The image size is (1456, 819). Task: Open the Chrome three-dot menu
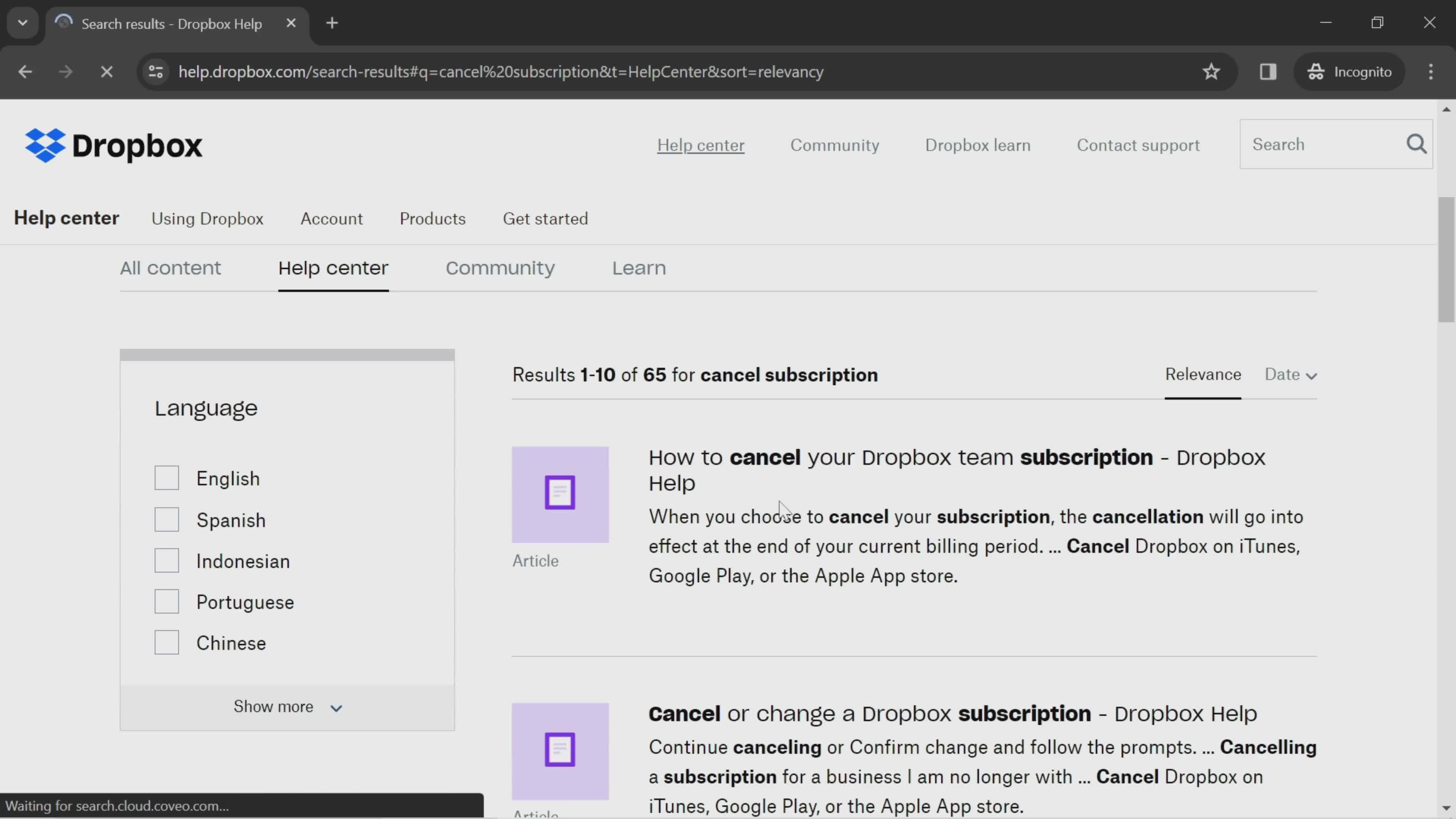[1431, 72]
